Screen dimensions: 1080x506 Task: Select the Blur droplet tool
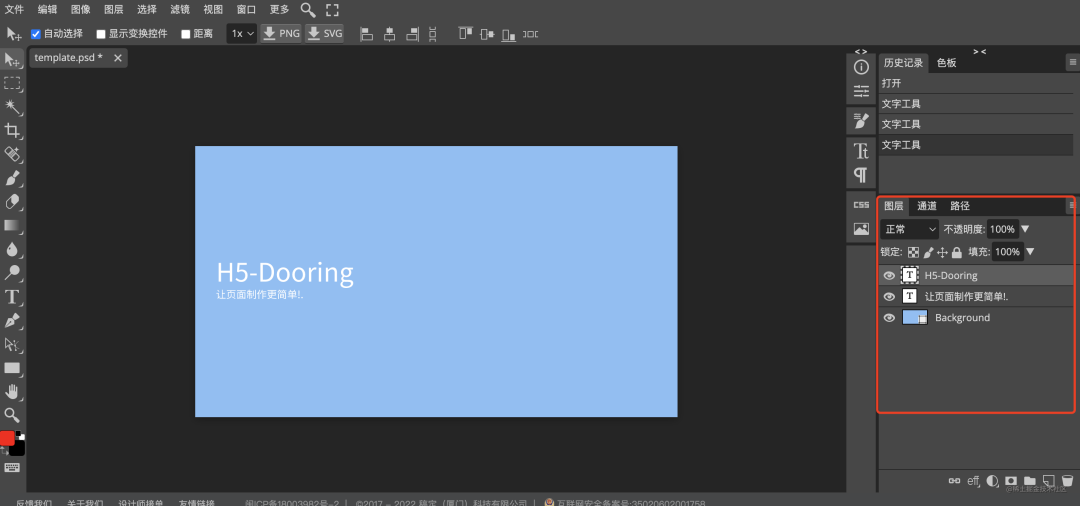pyautogui.click(x=12, y=249)
